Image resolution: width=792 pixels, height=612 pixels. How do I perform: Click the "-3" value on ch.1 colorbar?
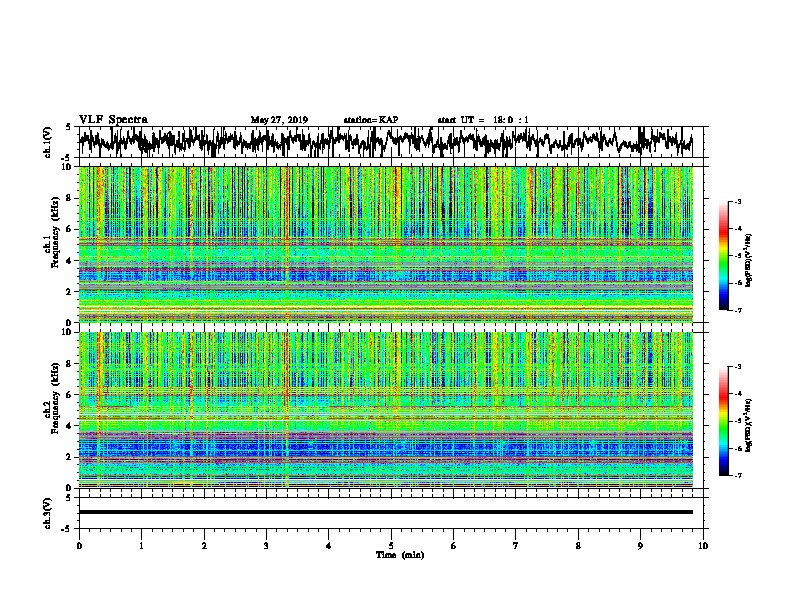pos(738,201)
